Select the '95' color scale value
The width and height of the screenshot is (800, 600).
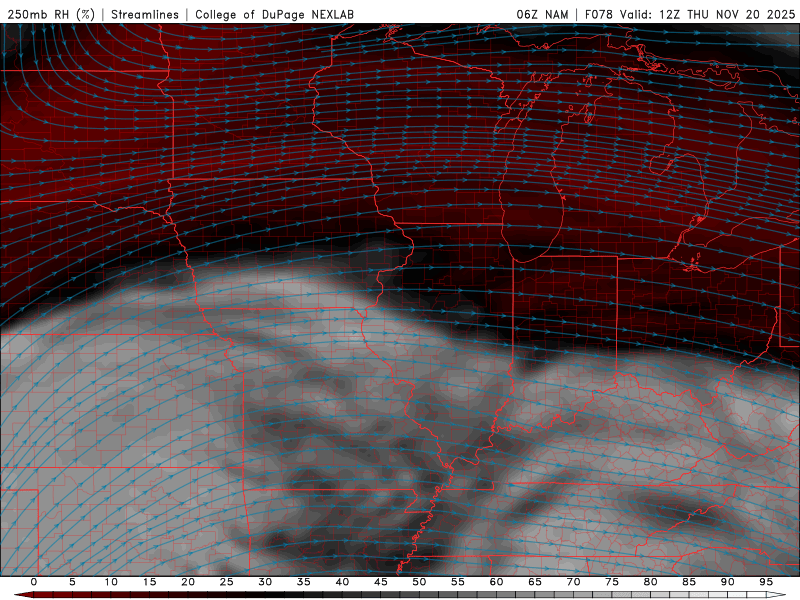click(x=766, y=582)
